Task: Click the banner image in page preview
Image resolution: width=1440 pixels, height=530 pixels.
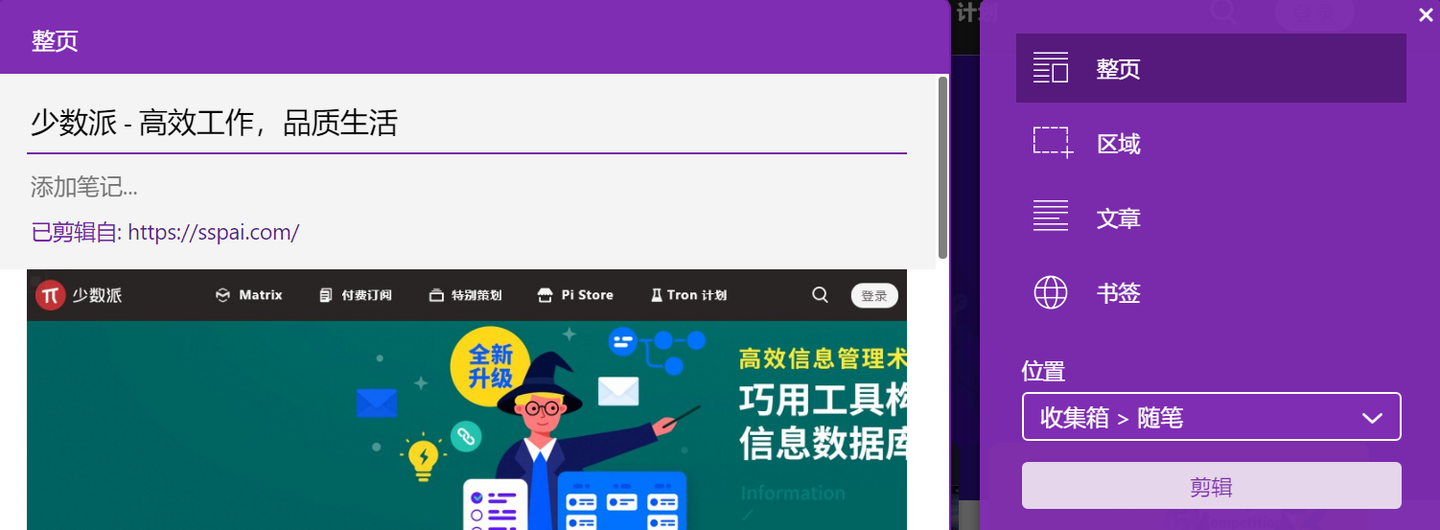Action: (x=467, y=425)
